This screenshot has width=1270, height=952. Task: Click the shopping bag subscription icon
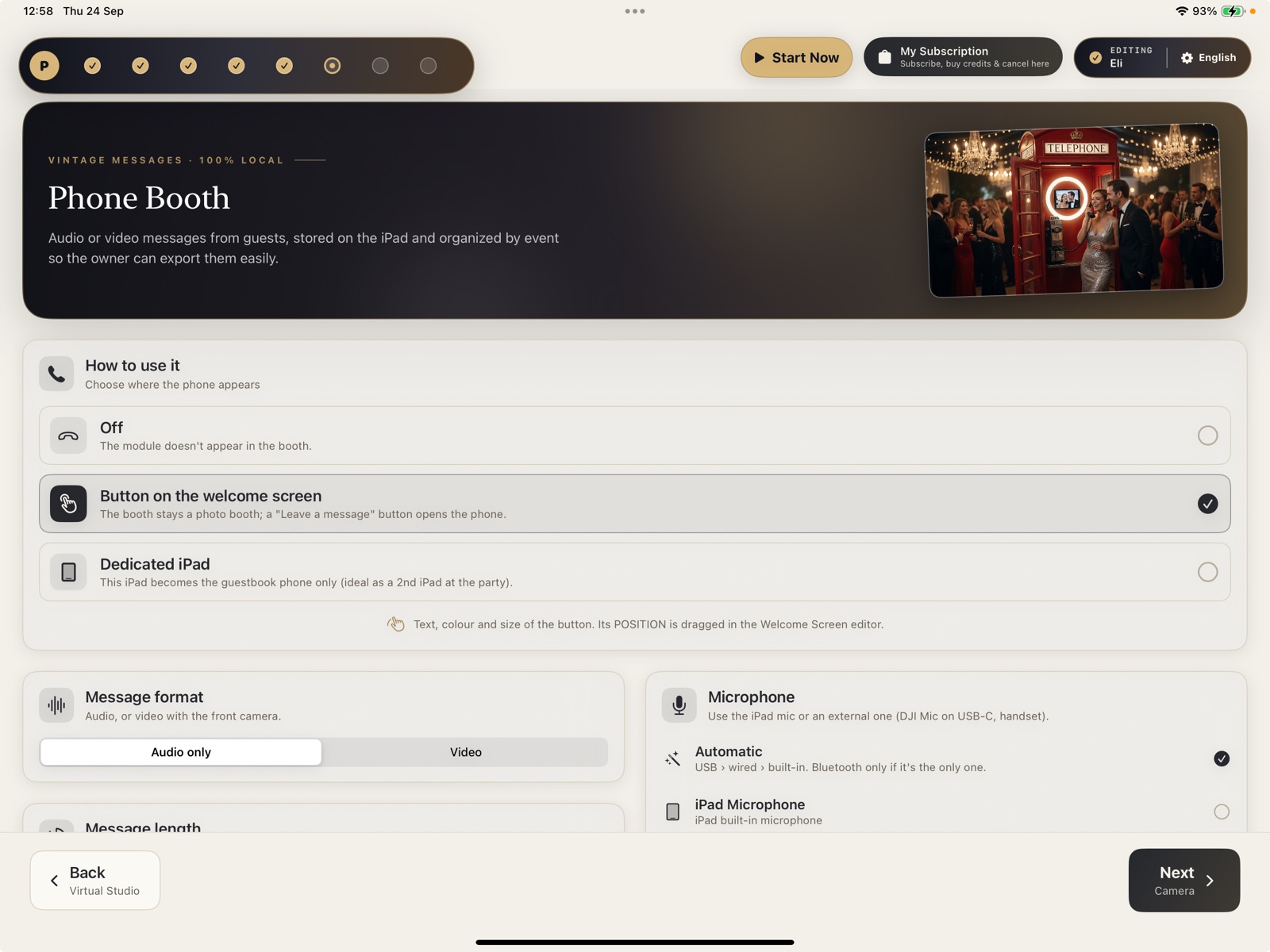coord(884,57)
